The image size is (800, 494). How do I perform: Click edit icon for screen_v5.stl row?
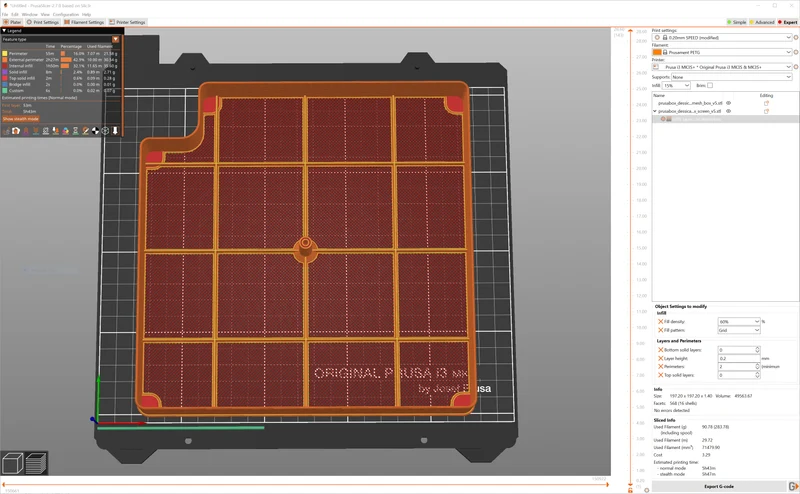point(766,111)
